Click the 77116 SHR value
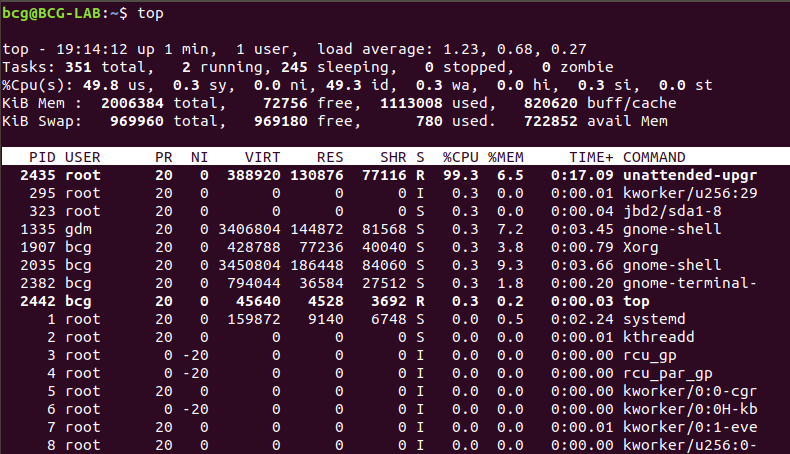 384,175
